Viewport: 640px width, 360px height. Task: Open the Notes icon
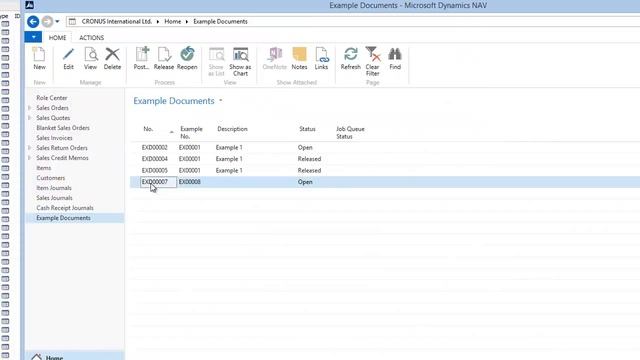(299, 54)
